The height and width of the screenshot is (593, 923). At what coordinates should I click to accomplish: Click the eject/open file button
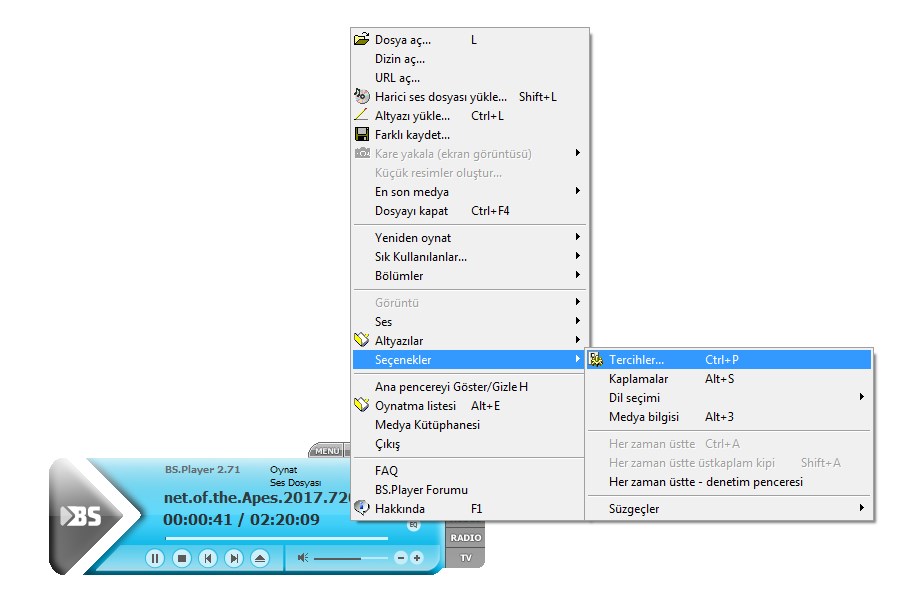point(260,558)
